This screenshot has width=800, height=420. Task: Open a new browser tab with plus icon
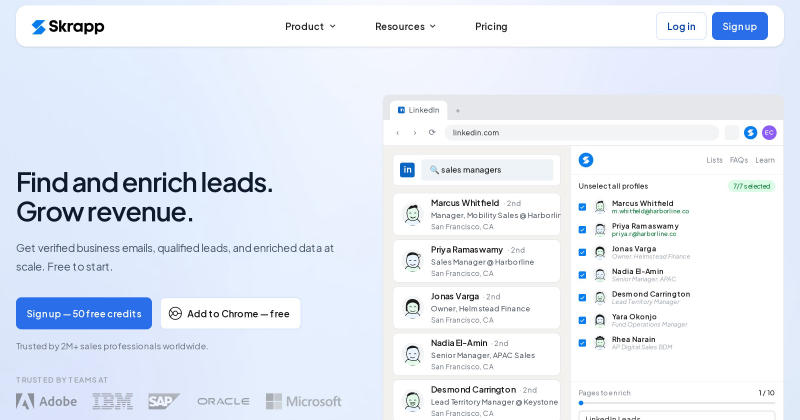click(458, 111)
